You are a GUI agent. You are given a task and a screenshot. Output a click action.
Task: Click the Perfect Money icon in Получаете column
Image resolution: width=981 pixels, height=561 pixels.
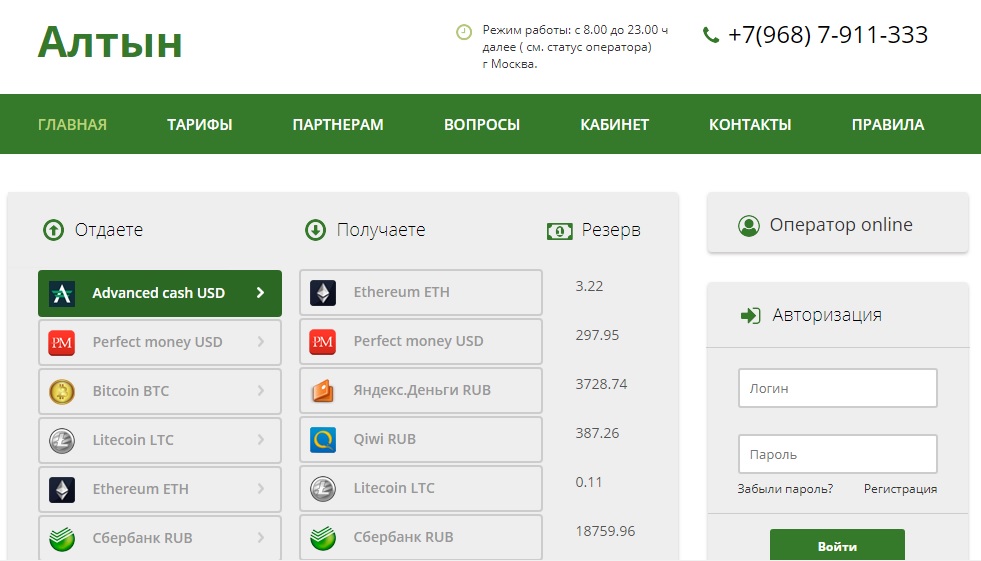[x=323, y=341]
